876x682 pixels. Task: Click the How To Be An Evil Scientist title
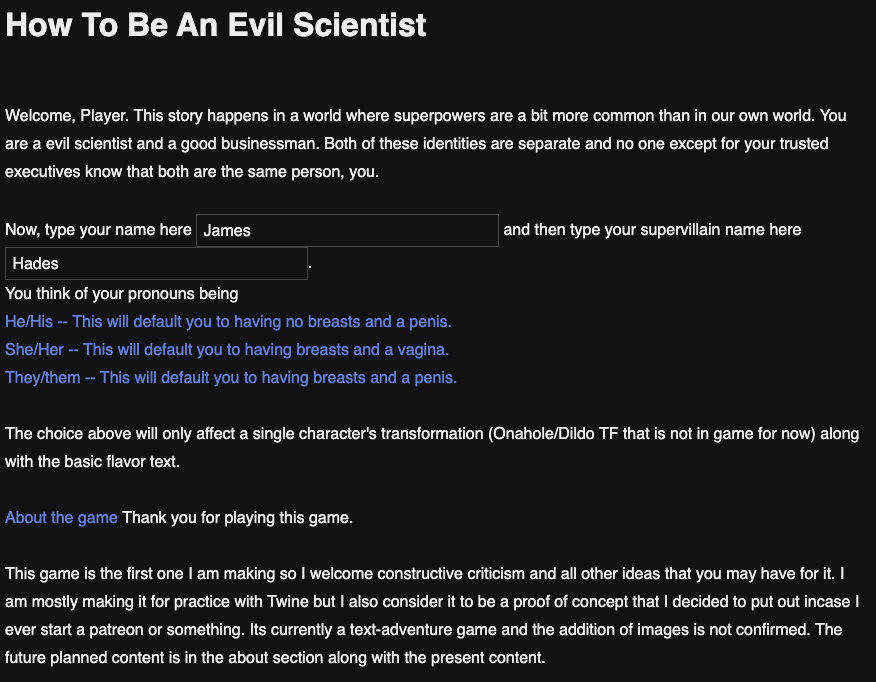(215, 25)
